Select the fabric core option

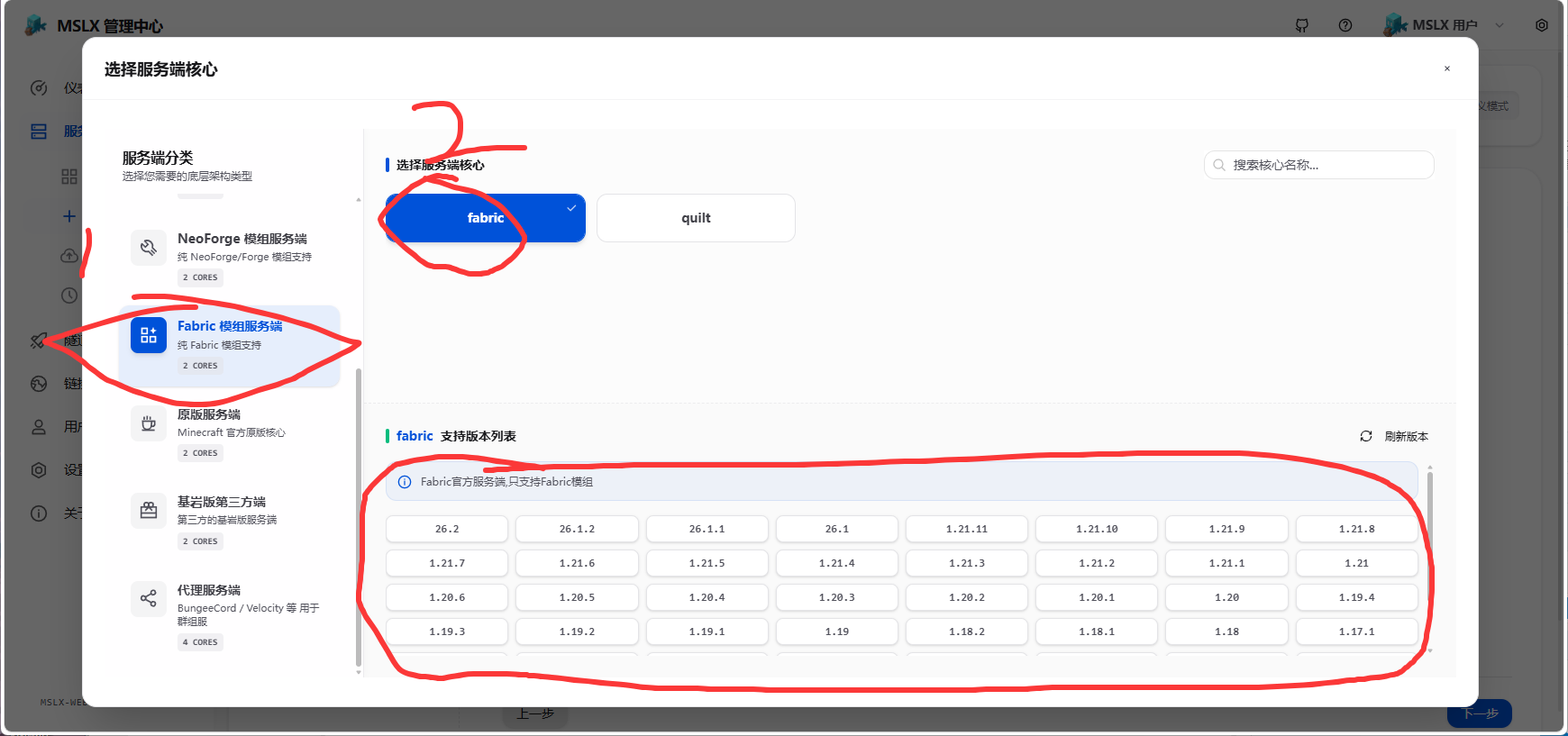pos(486,218)
